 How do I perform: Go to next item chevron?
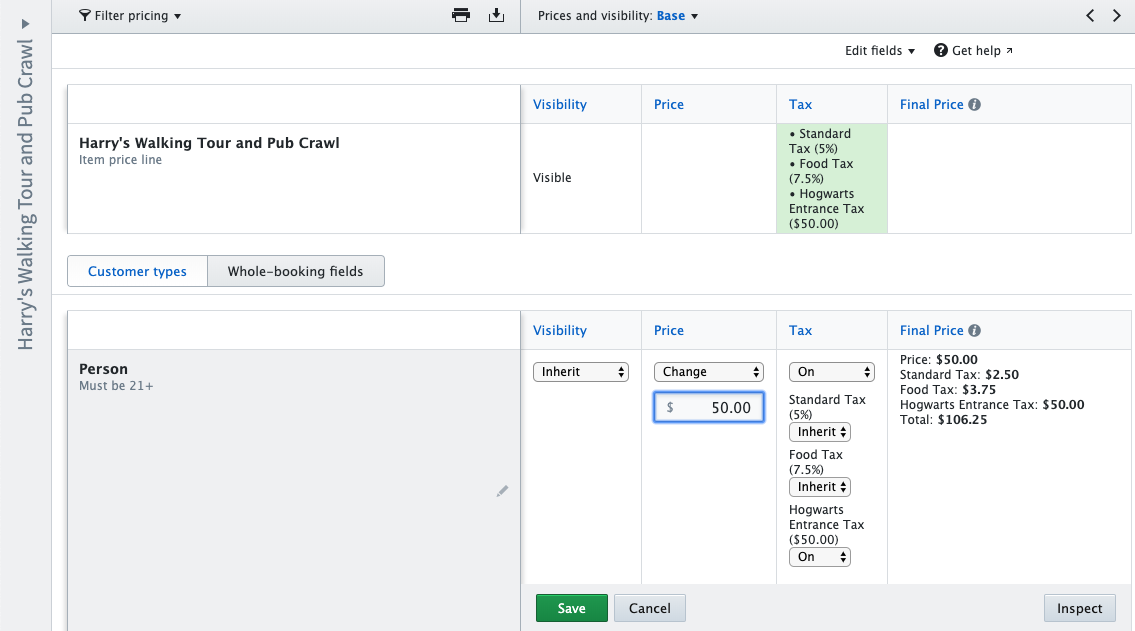click(1116, 15)
